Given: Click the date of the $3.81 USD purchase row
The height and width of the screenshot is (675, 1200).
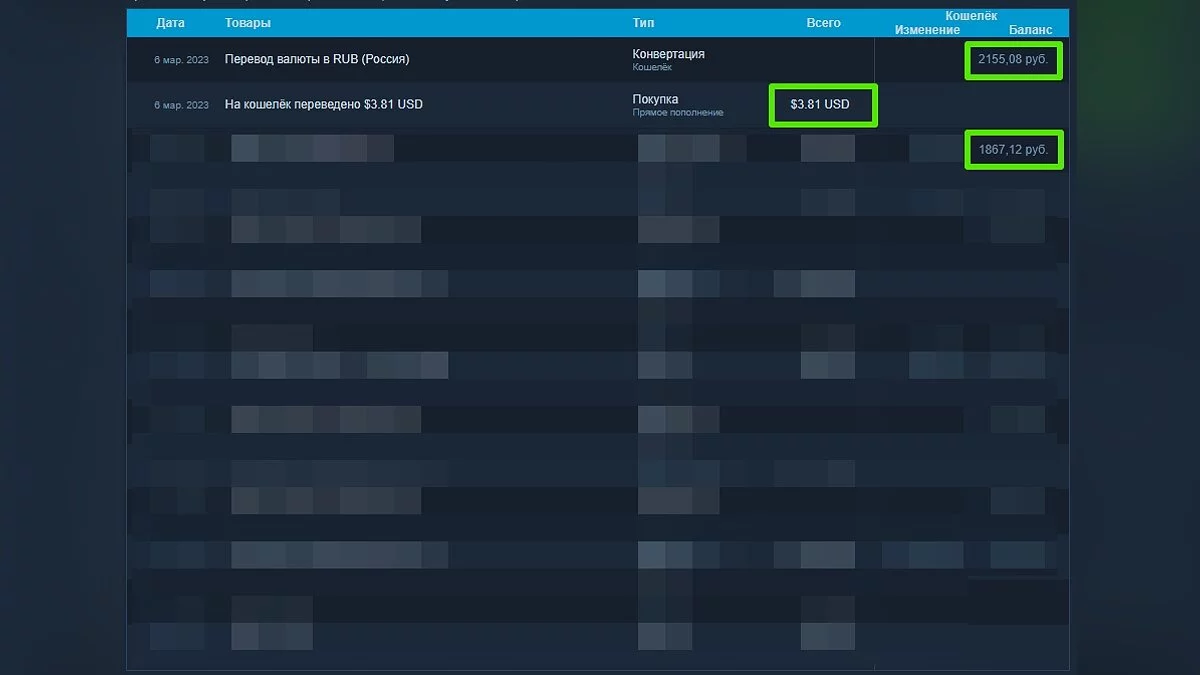Looking at the screenshot, I should (x=181, y=105).
